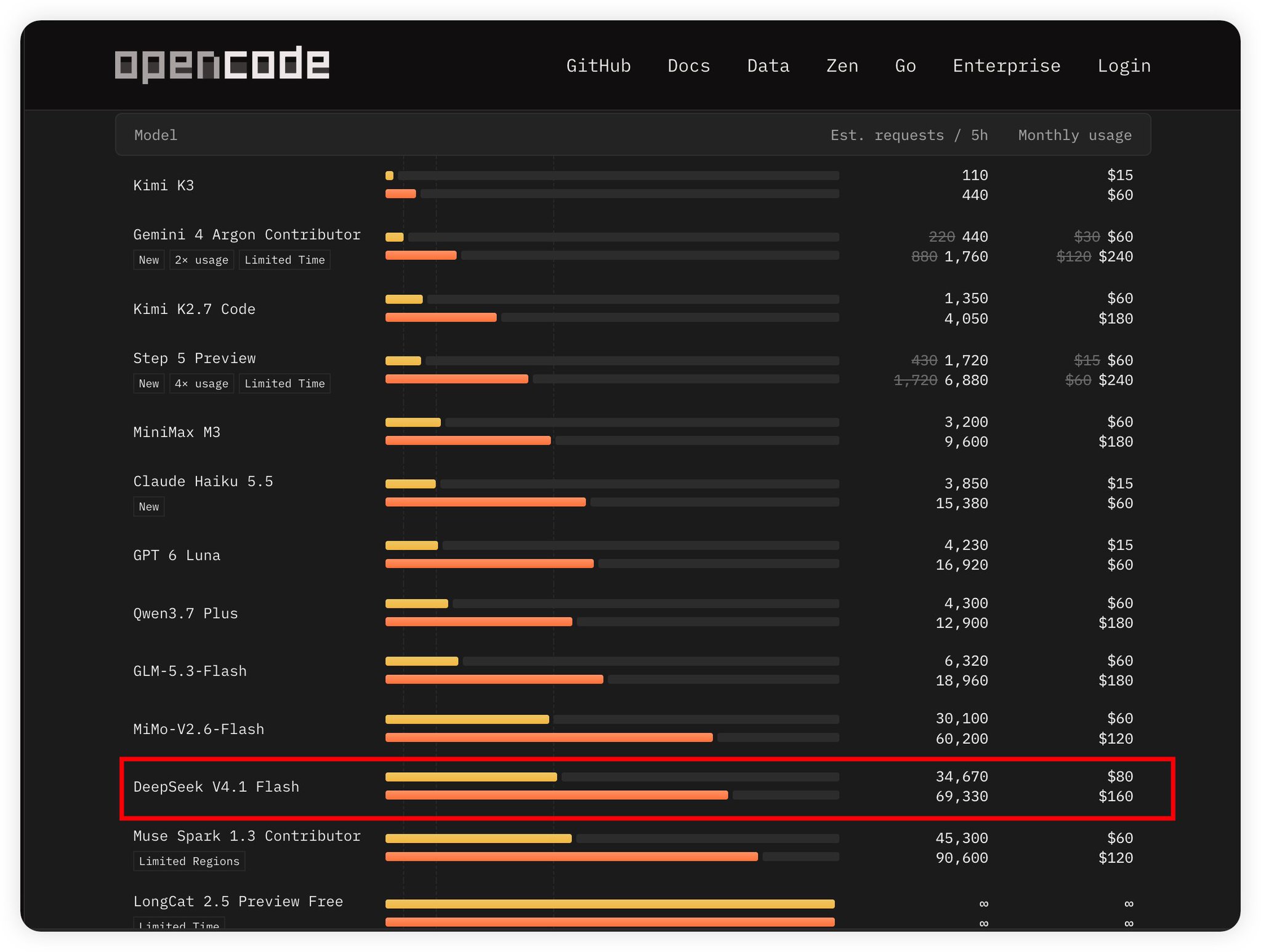Viewport: 1261px width, 952px height.
Task: Click the struck-through 1,720 requests value
Action: coord(916,380)
